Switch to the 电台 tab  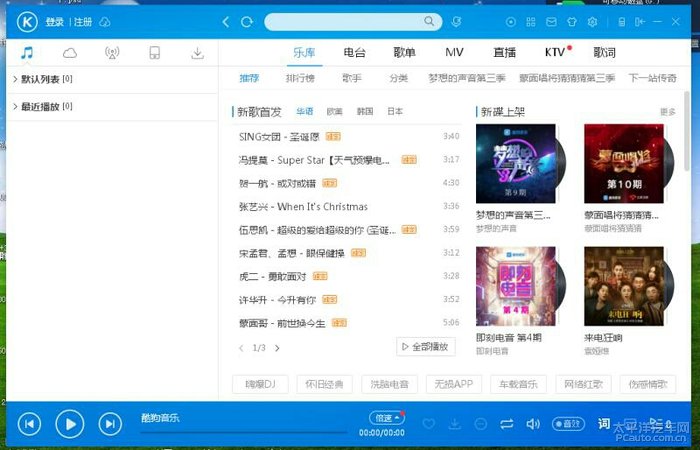point(354,53)
